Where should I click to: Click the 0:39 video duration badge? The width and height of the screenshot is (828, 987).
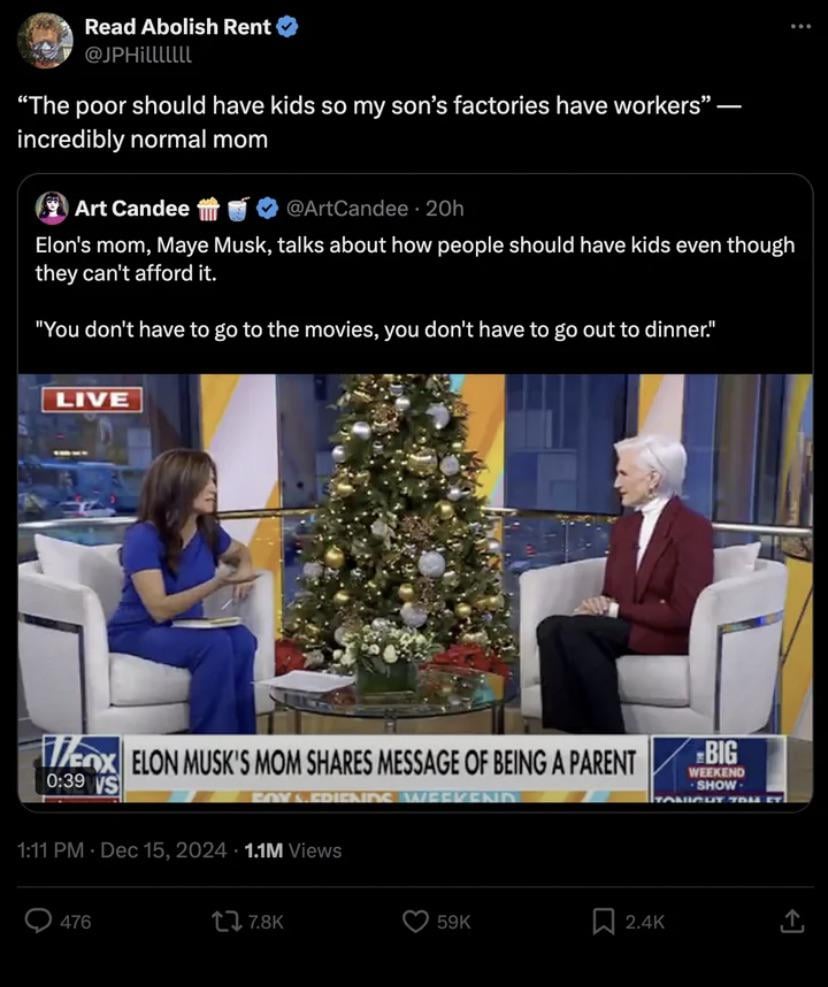click(66, 781)
